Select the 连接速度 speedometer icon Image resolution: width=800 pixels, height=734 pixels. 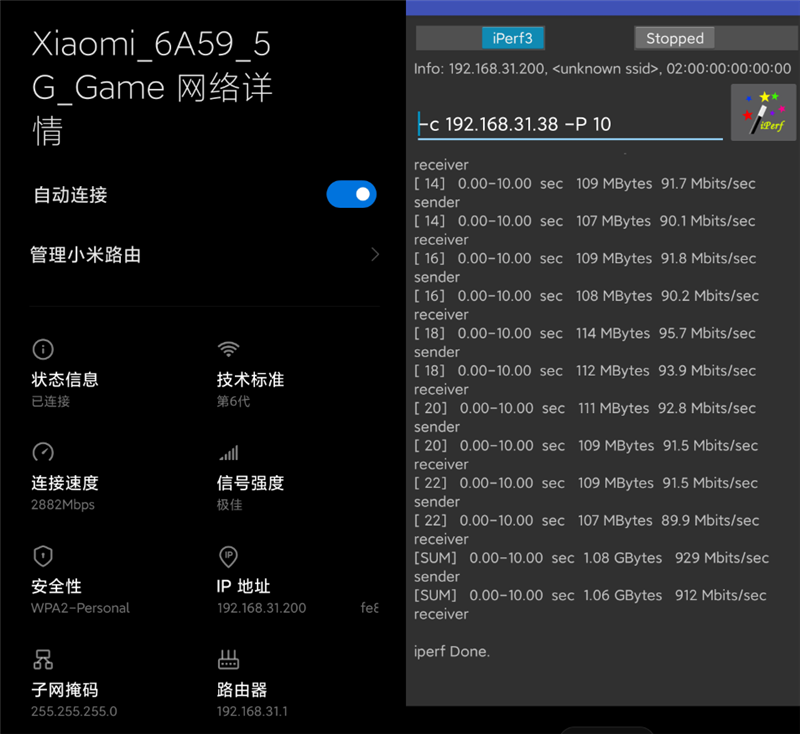pos(42,454)
